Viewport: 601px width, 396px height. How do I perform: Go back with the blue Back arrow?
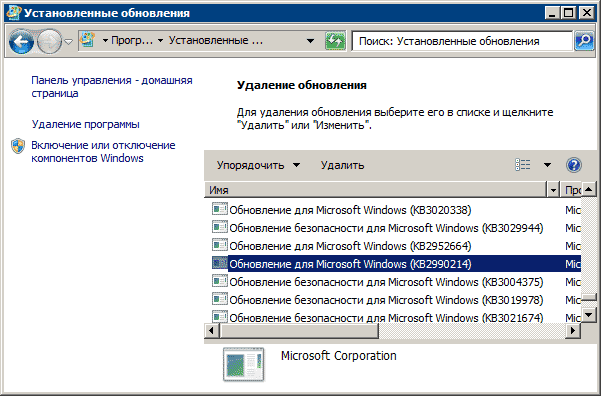pyautogui.click(x=21, y=41)
